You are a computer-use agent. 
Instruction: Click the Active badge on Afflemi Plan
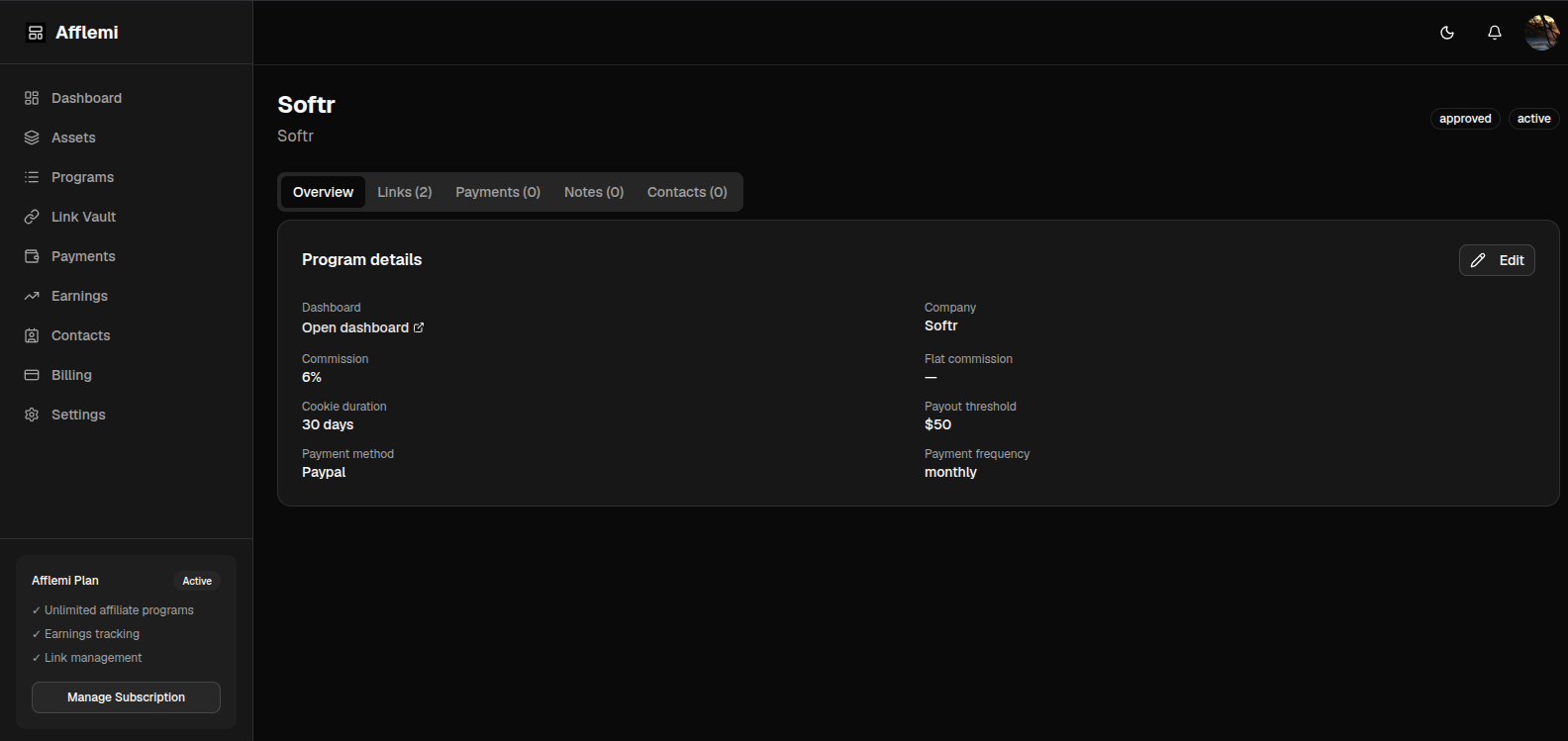197,581
